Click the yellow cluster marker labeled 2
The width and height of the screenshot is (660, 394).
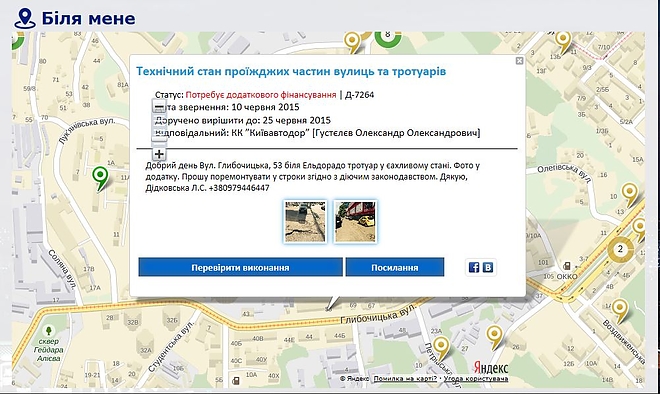[620, 249]
